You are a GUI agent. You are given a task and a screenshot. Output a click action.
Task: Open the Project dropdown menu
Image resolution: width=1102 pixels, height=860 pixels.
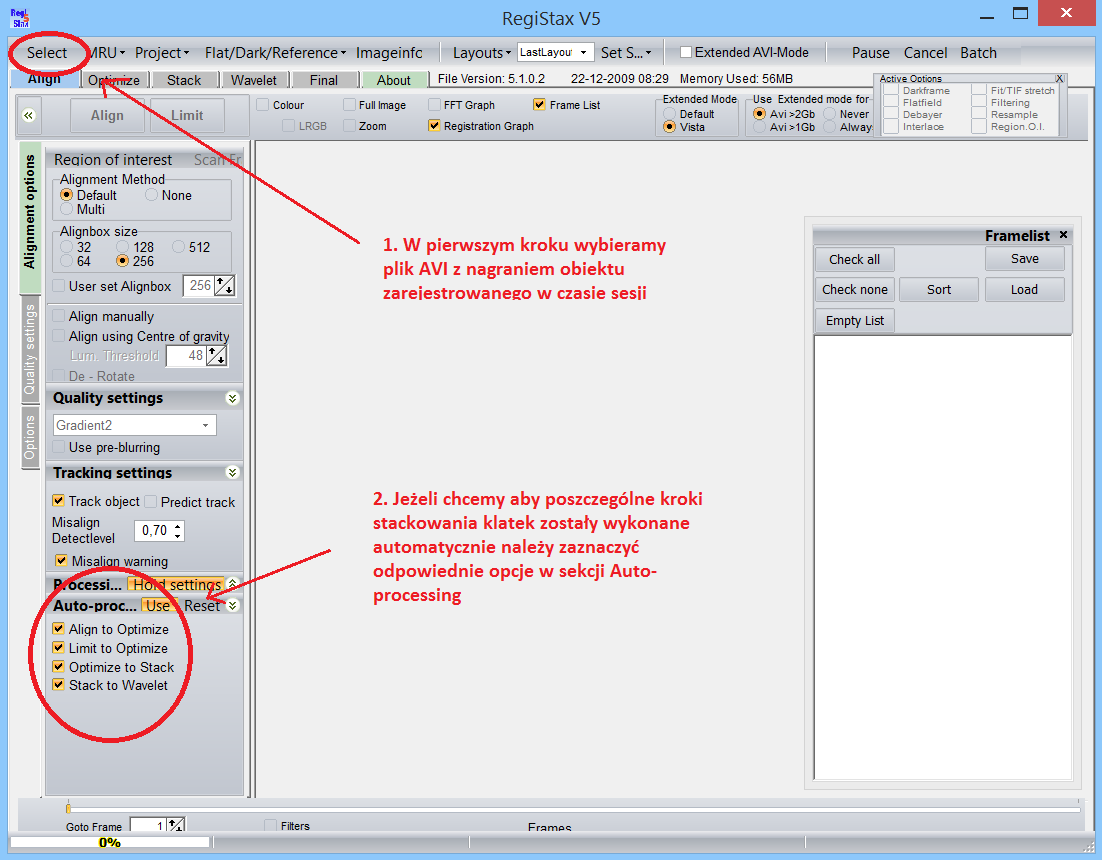point(162,53)
